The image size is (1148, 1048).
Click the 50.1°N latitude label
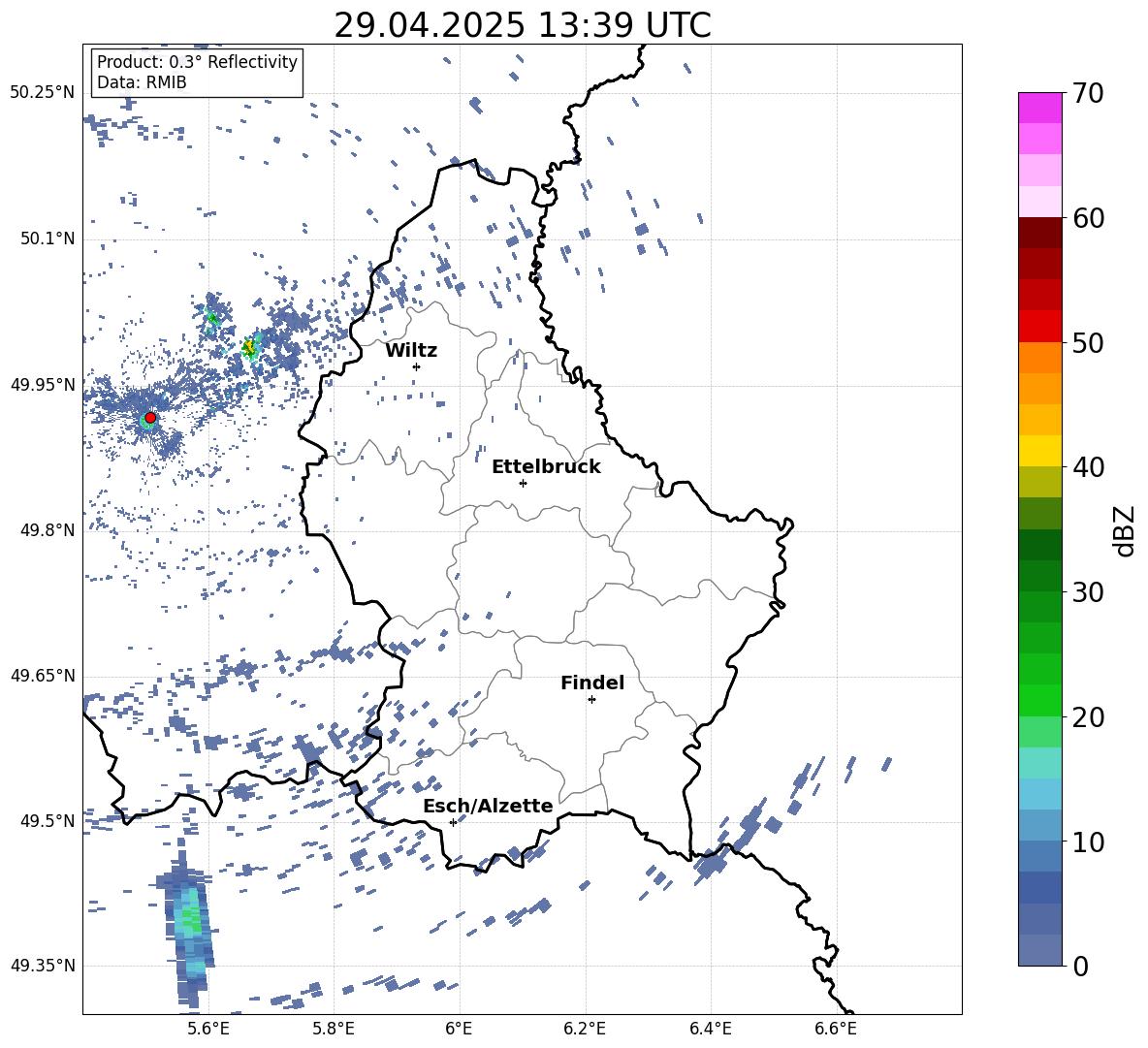(48, 239)
